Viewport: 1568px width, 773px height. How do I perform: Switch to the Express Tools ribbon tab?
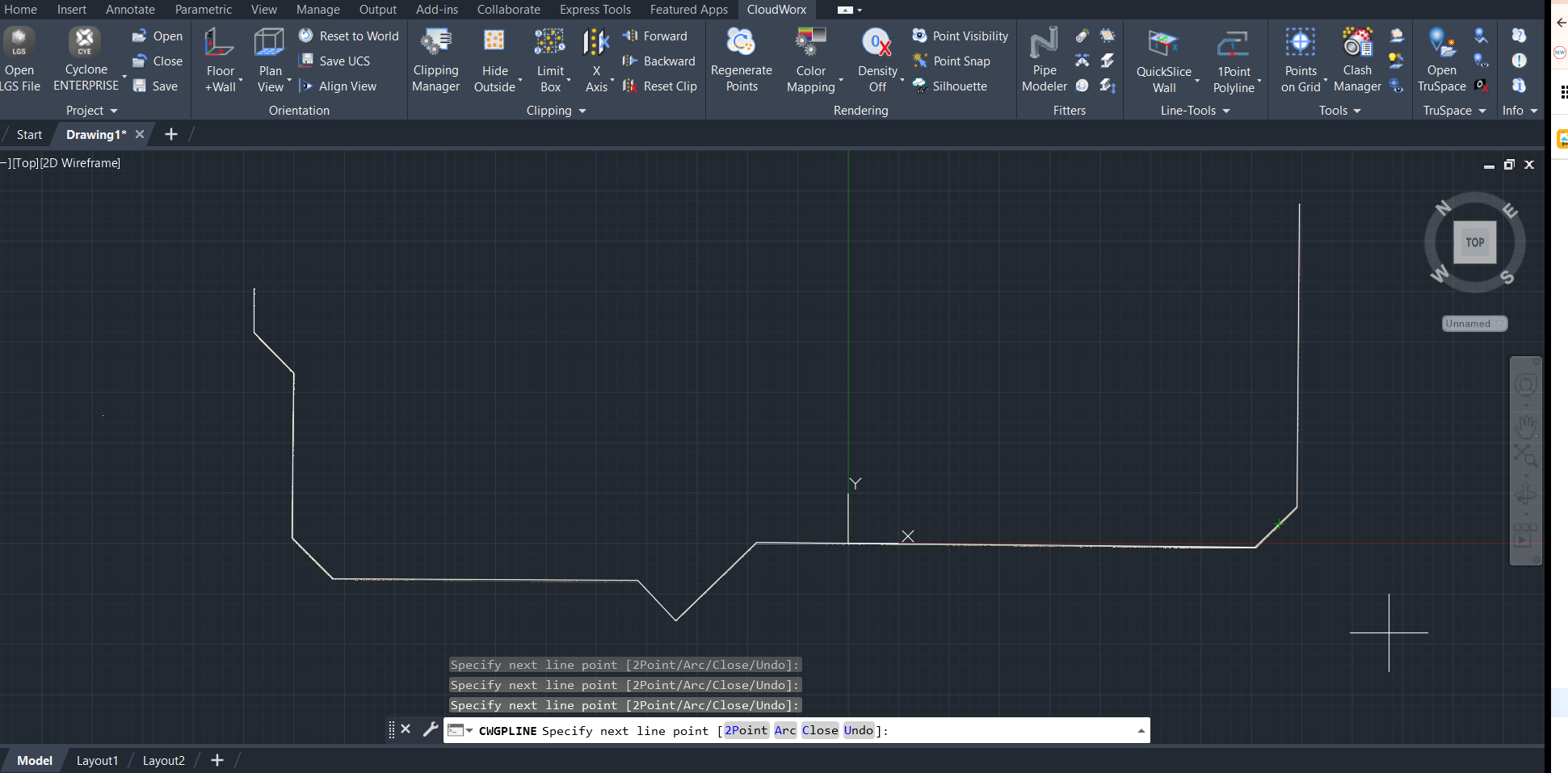[x=595, y=10]
